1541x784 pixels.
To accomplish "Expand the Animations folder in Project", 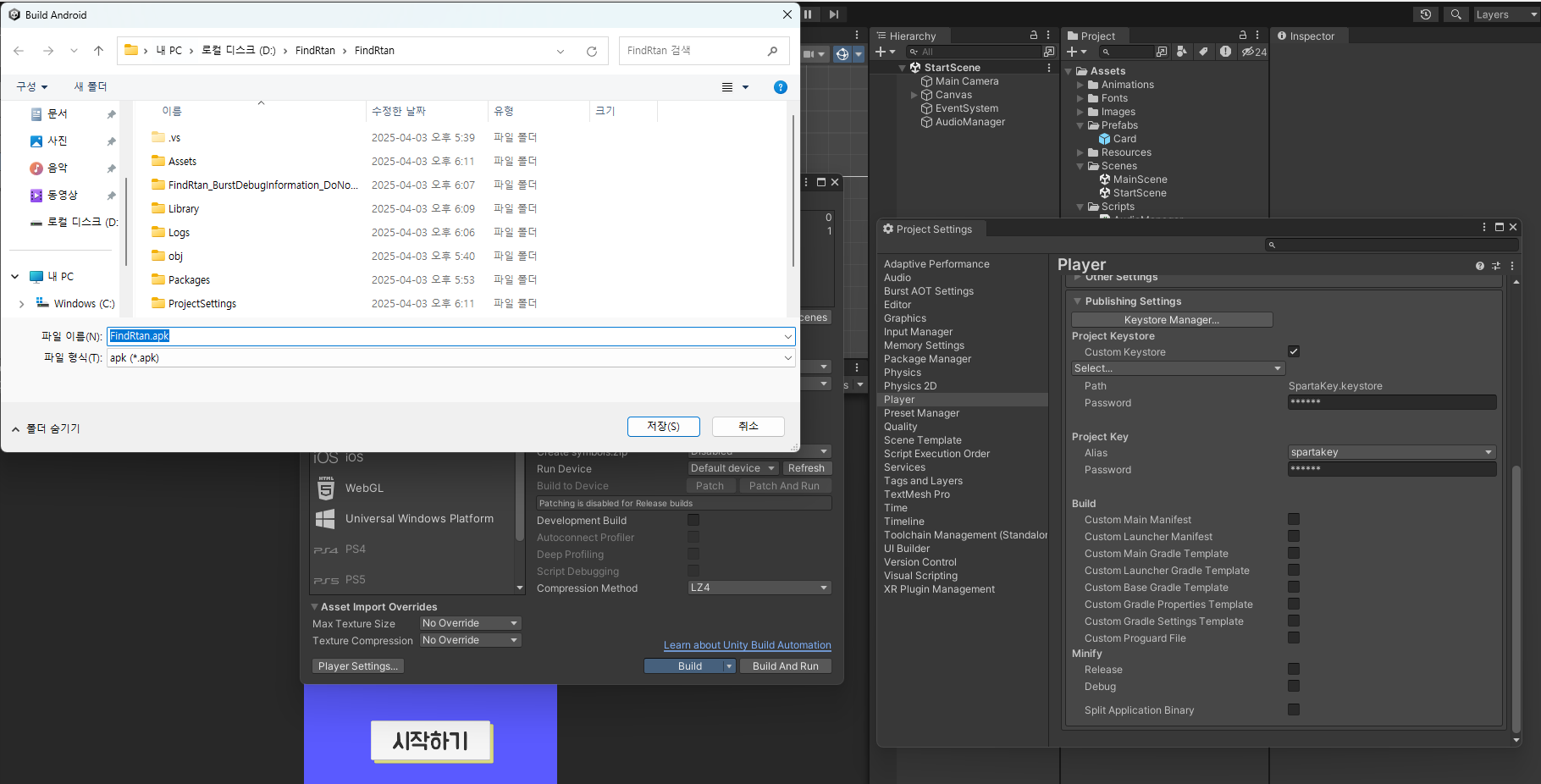I will 1080,85.
